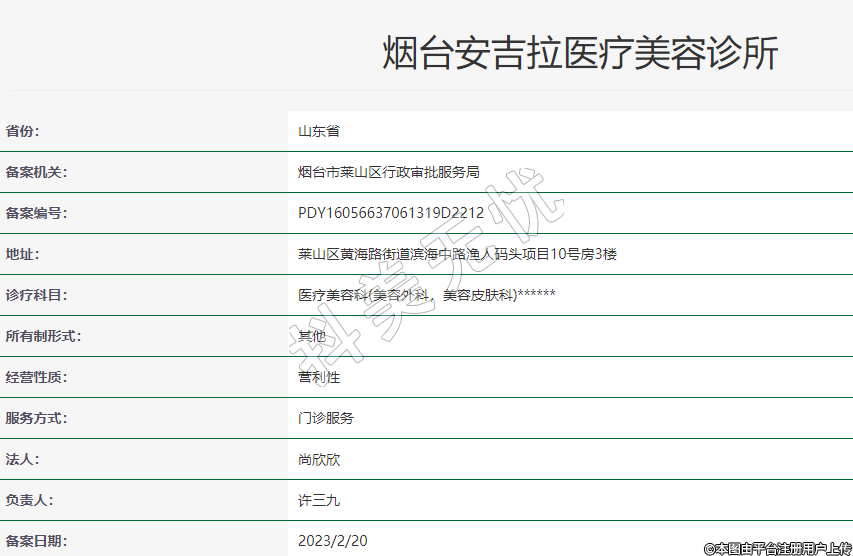Click the 经营性质 label
Viewport: 853px width, 556px height.
(37, 377)
